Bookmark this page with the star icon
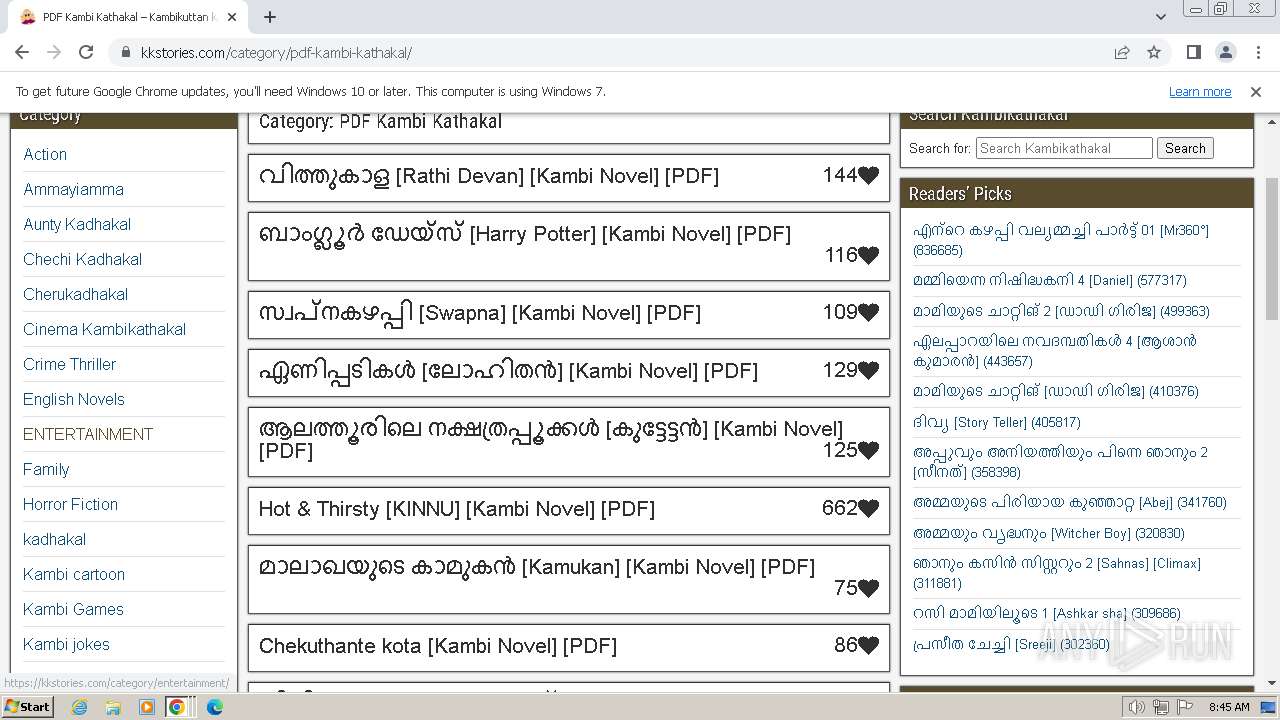The image size is (1280, 720). click(1154, 52)
